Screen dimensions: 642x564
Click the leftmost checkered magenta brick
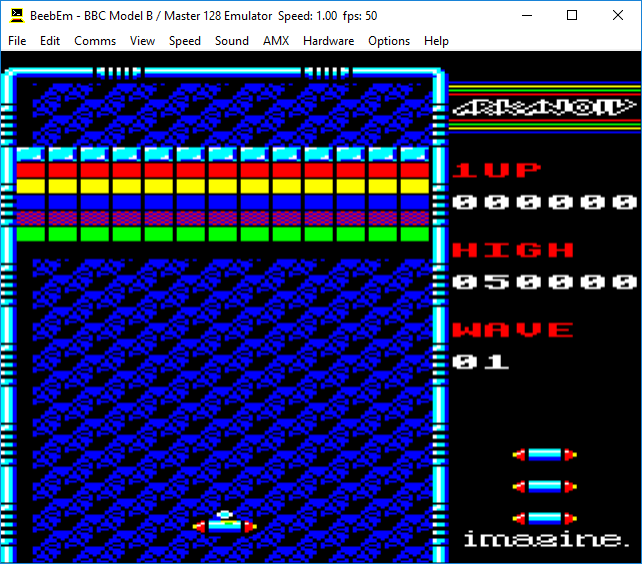pyautogui.click(x=31, y=218)
